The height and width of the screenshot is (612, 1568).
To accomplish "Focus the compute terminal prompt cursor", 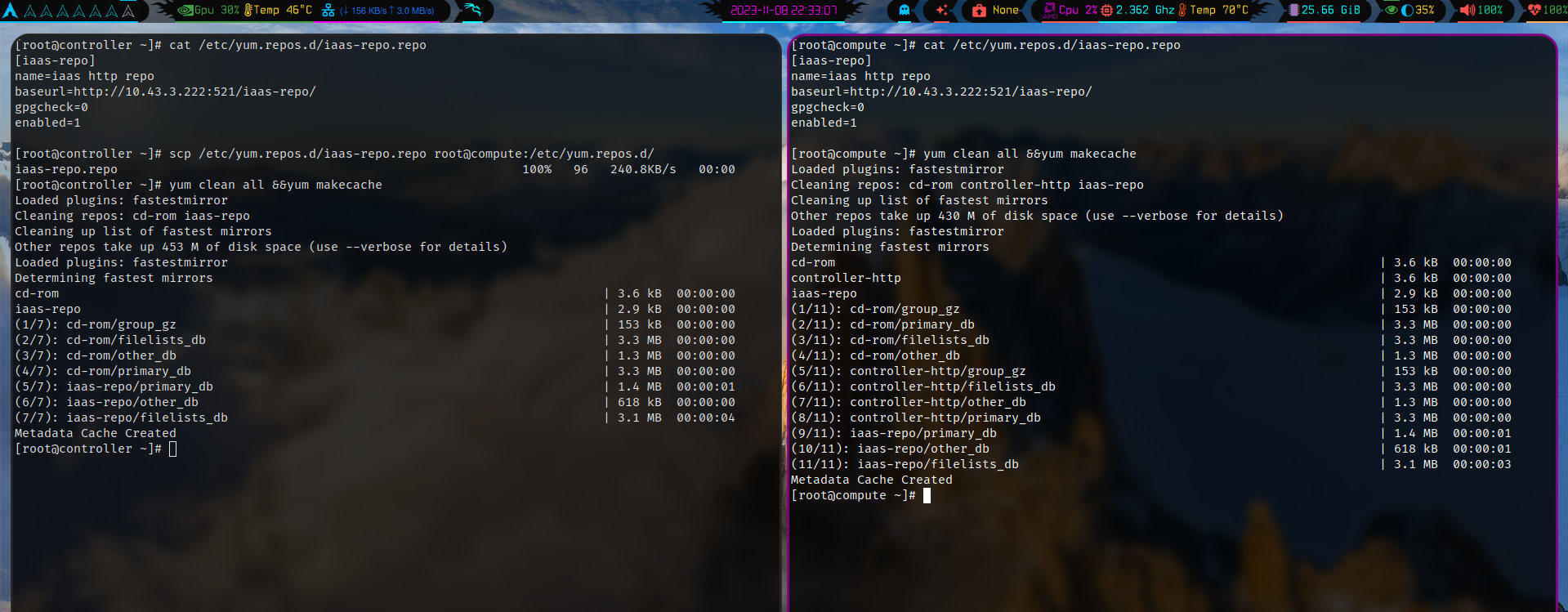I will pos(927,495).
